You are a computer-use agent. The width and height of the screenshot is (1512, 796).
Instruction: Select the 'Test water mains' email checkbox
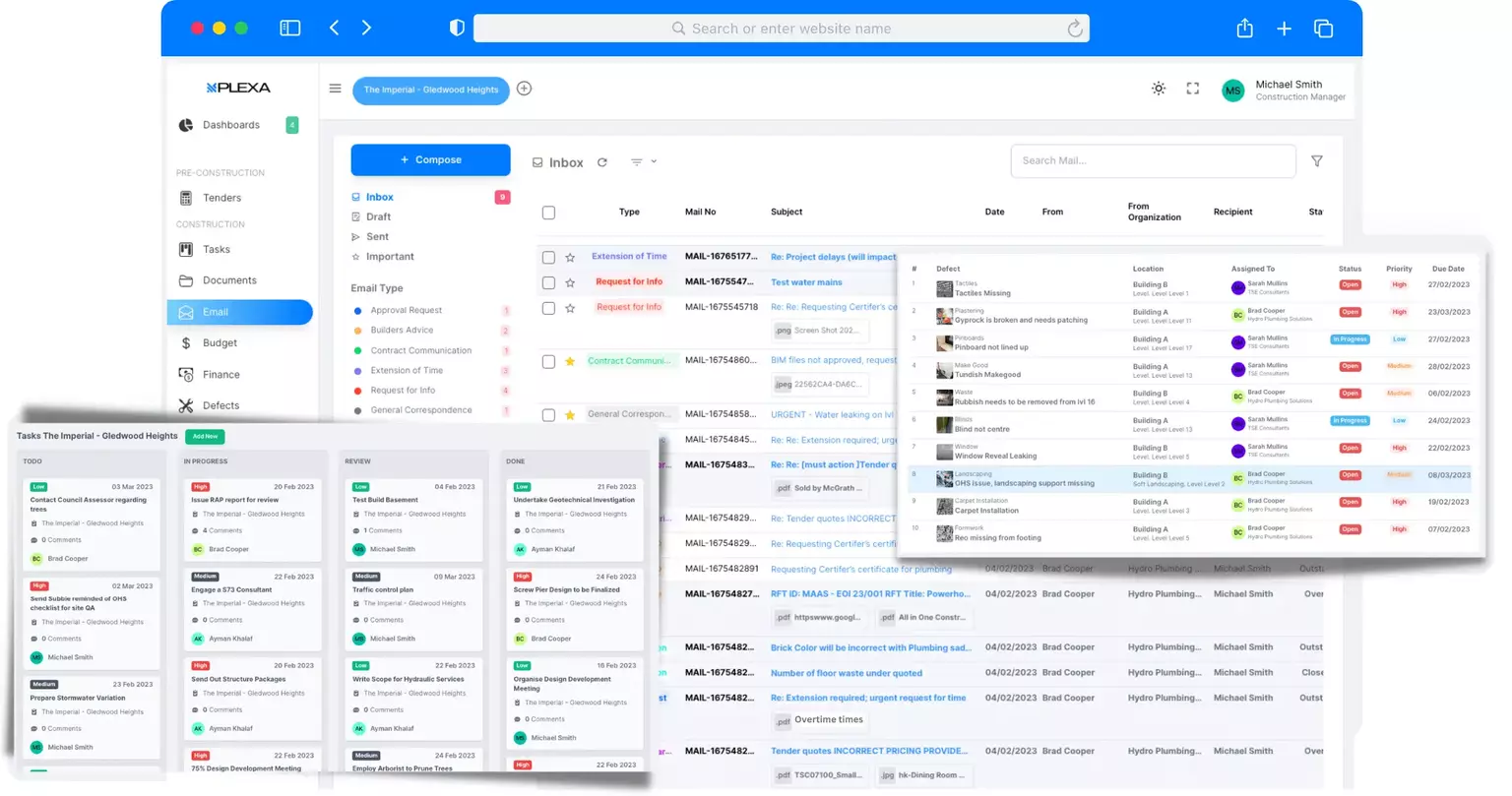coord(548,282)
